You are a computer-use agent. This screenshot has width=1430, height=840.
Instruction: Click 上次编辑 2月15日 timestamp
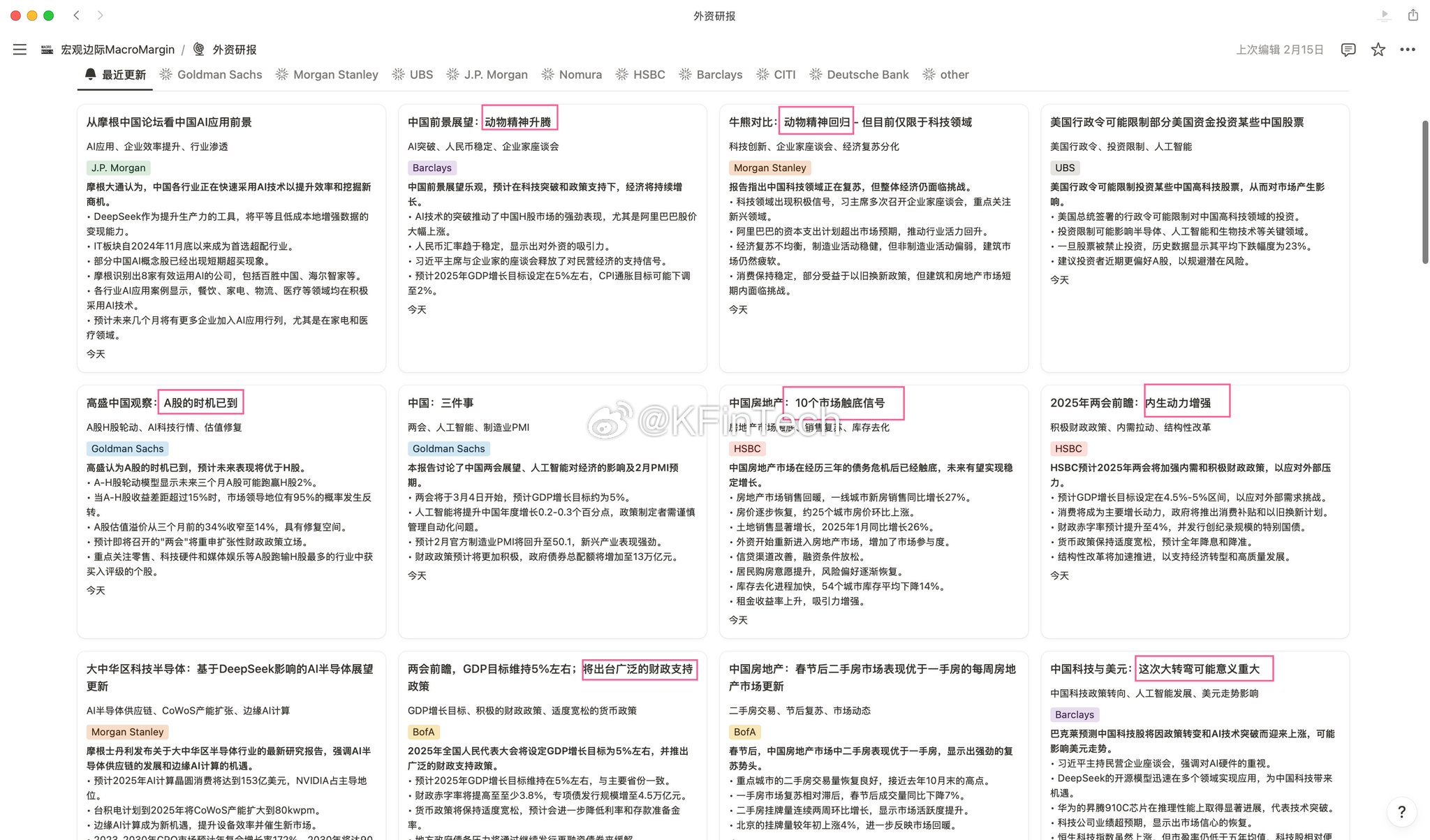tap(1279, 50)
